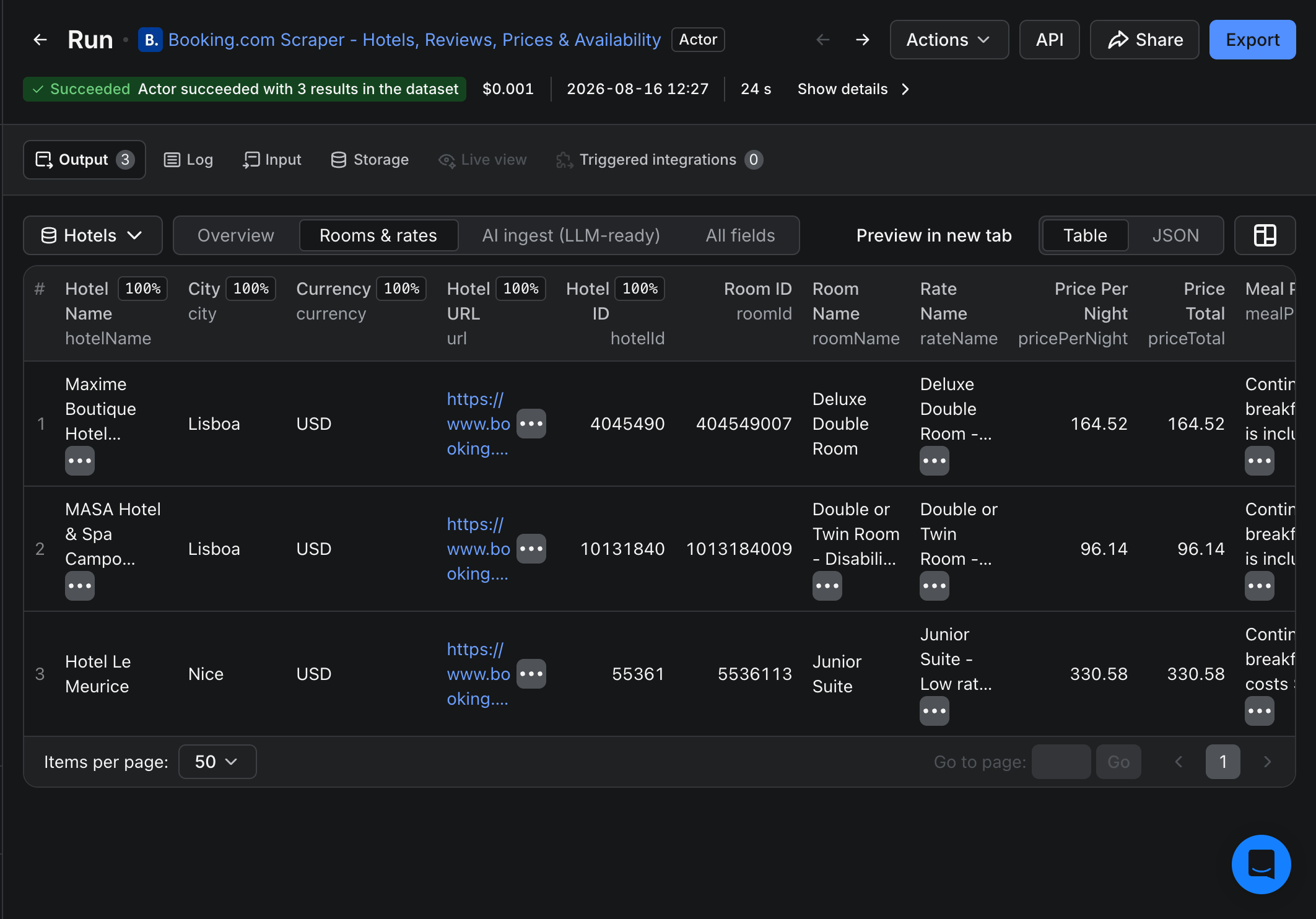Expand meal plan ellipsis in row 2
1316x919 pixels.
(x=1260, y=586)
